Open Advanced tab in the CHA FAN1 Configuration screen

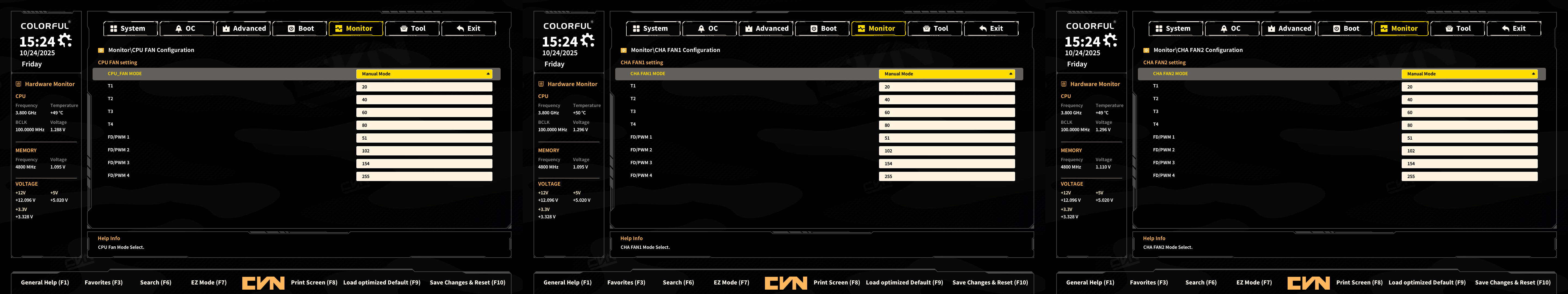[x=766, y=29]
